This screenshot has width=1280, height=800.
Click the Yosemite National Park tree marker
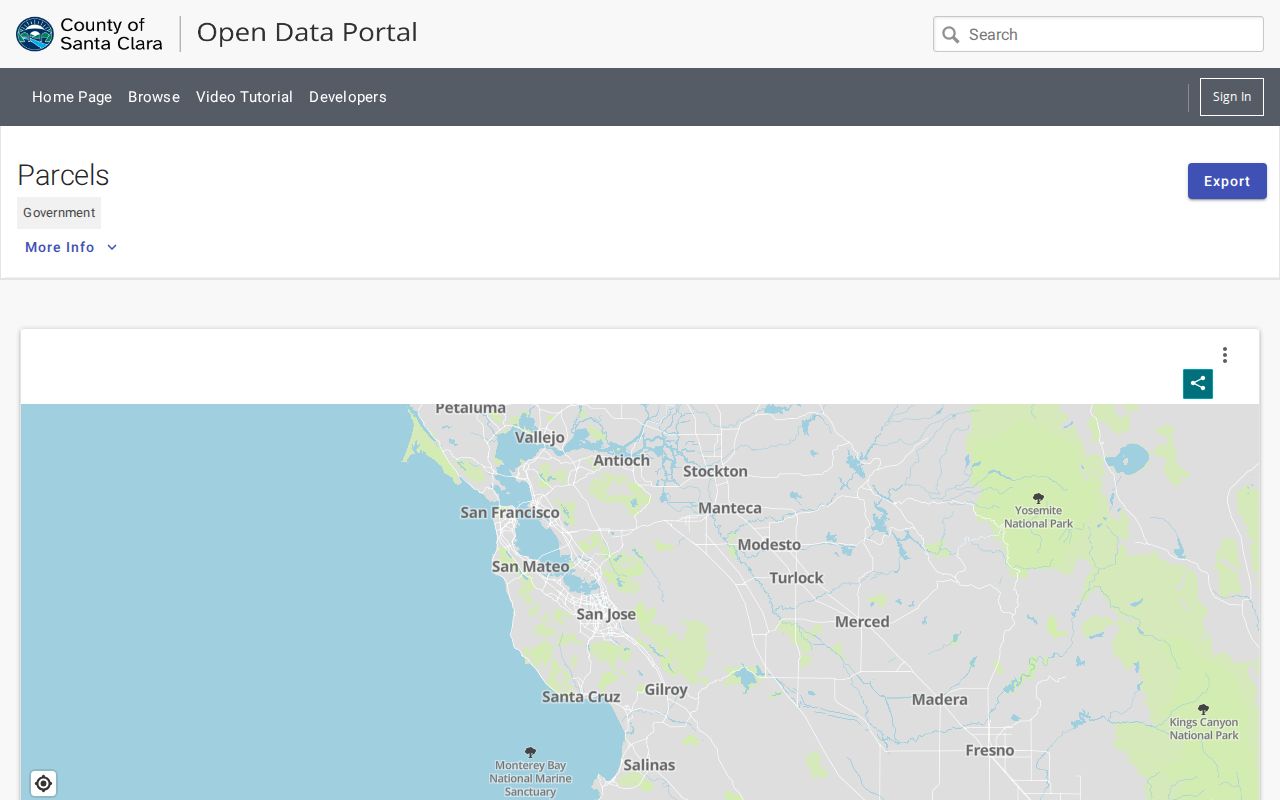[1038, 498]
